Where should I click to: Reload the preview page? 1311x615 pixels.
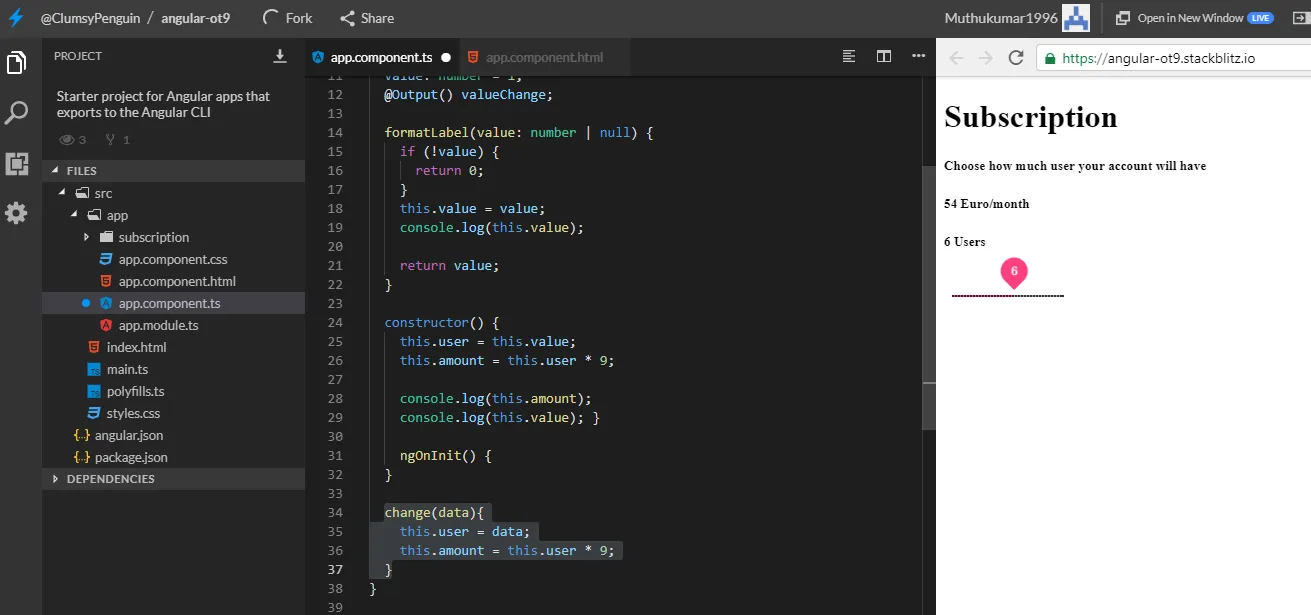(1016, 58)
